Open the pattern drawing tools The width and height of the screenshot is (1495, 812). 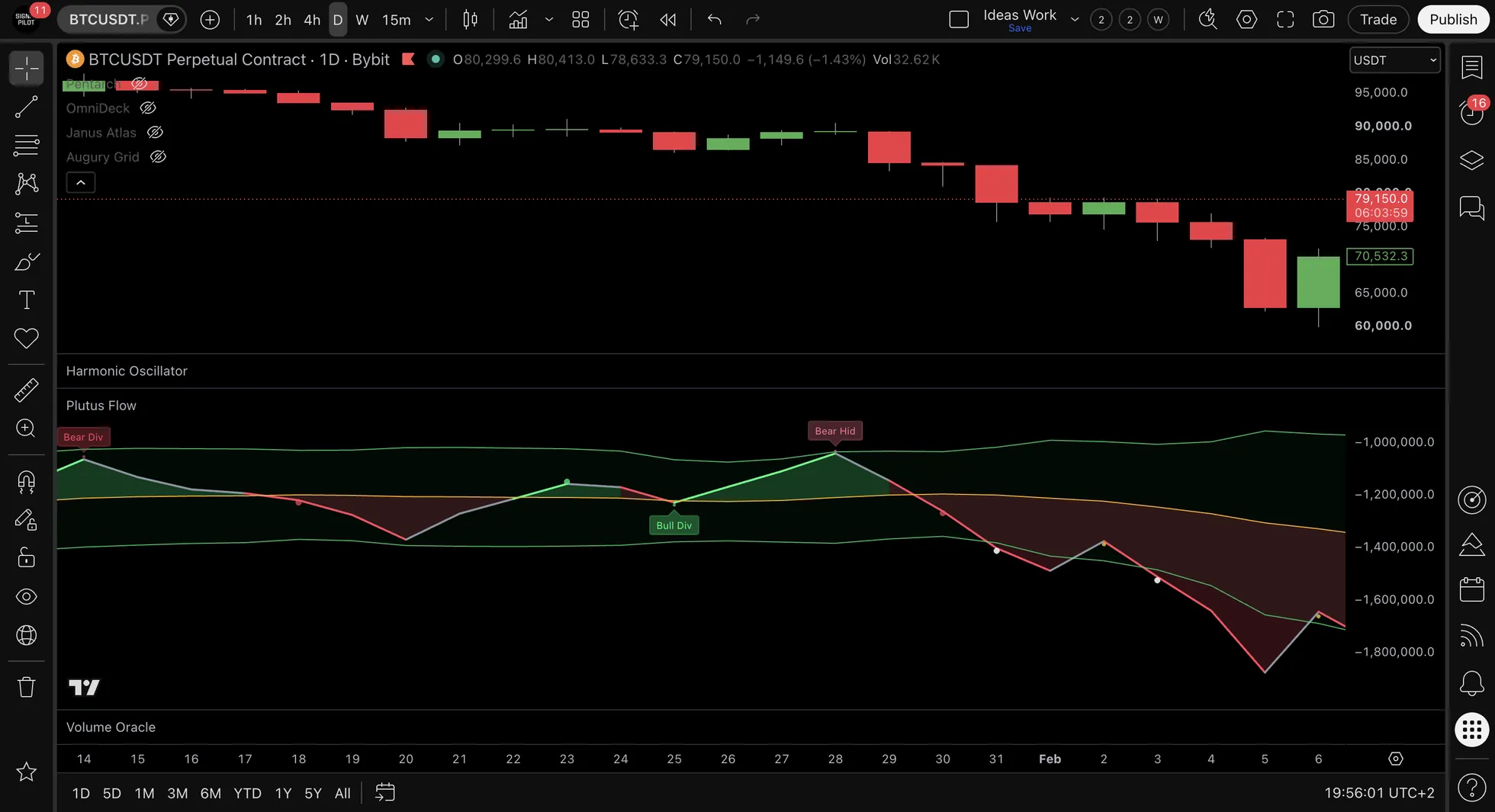pos(27,183)
